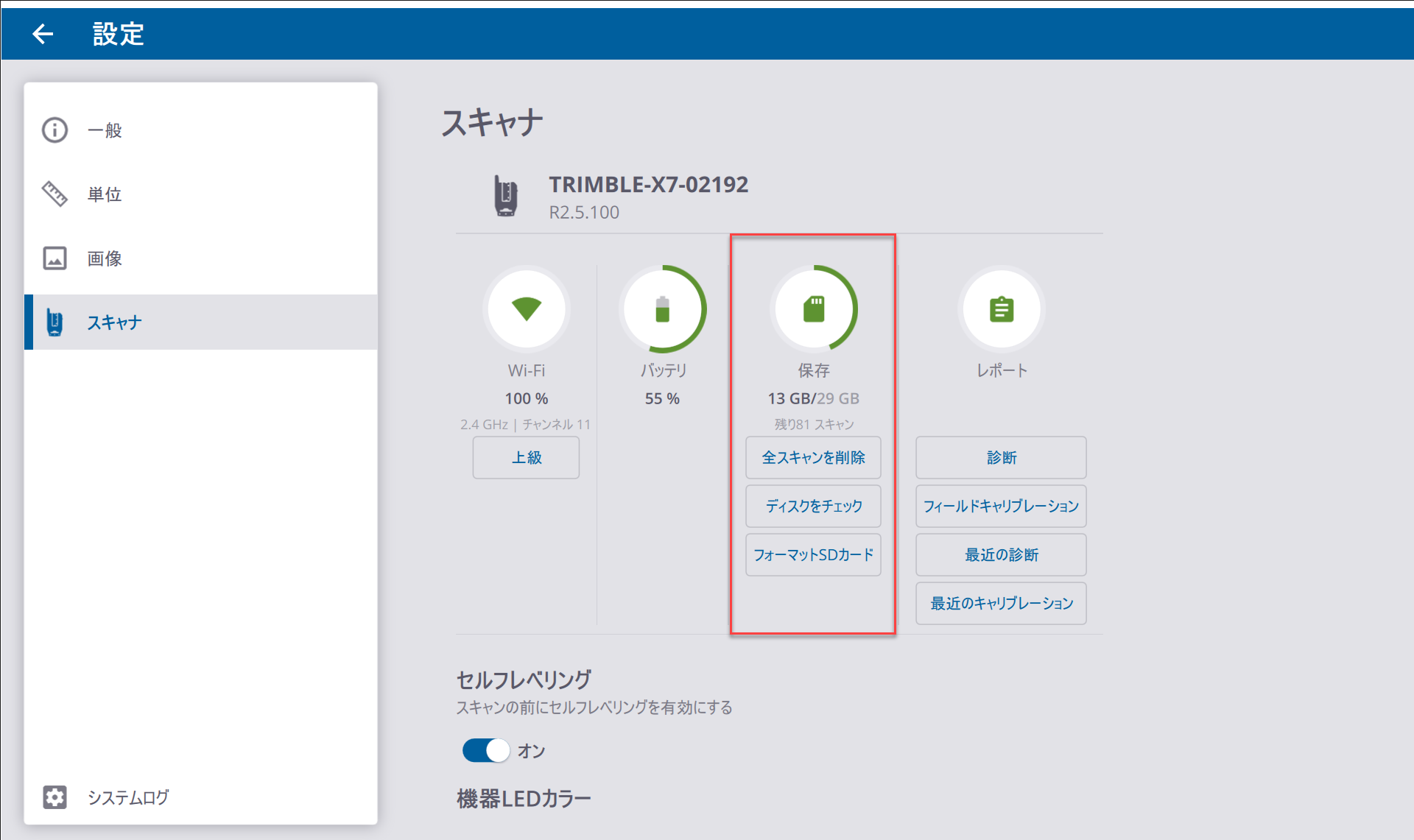1414x840 pixels.
Task: Open the 画像 settings section
Action: point(201,258)
